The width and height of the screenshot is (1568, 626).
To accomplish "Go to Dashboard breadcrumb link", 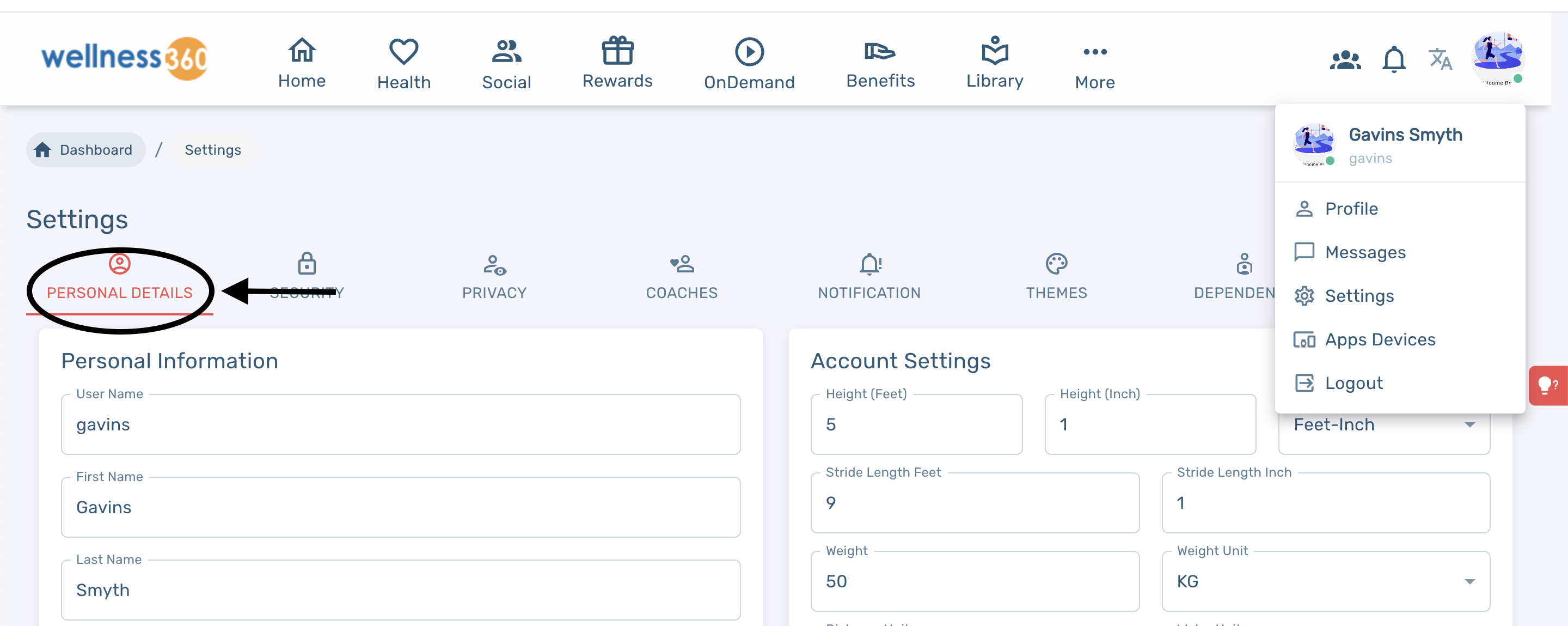I will pos(85,150).
